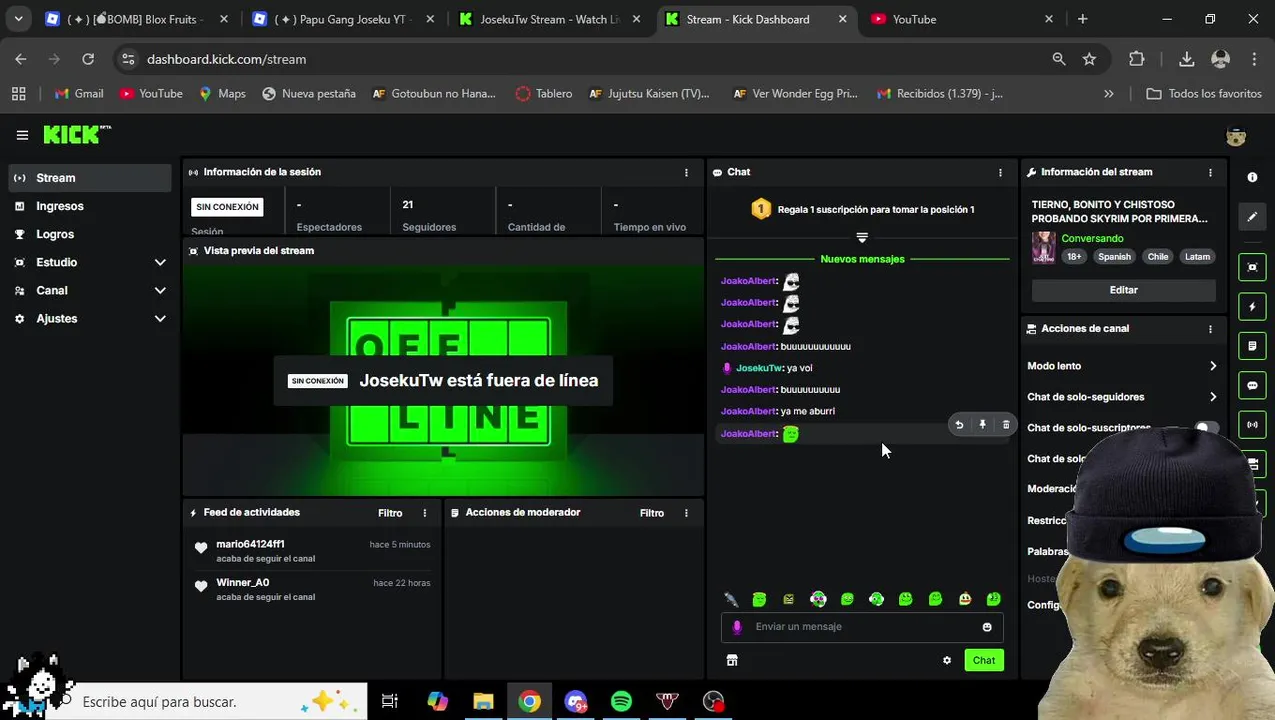Image resolution: width=1275 pixels, height=720 pixels.
Task: Select the pink-glasses quick emote
Action: coord(818,599)
